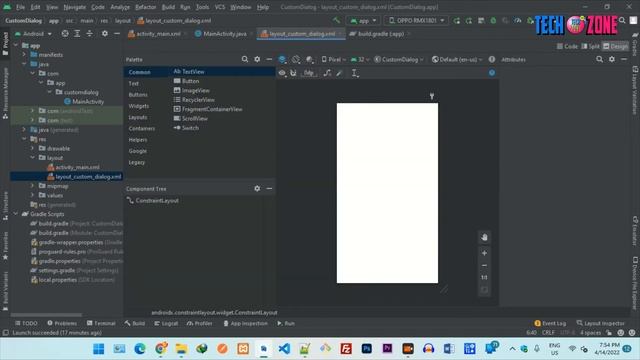The width and height of the screenshot is (640, 360).
Task: Switch to Design view mode
Action: click(616, 46)
